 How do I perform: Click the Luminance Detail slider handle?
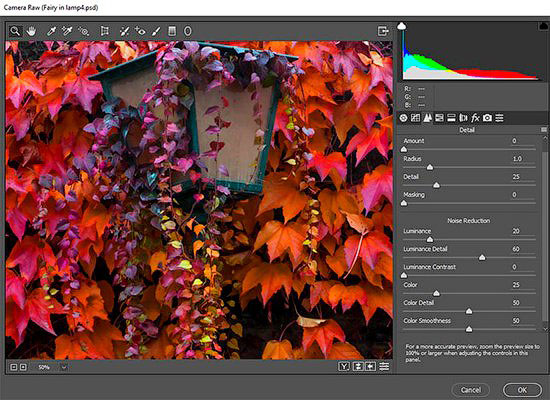click(482, 258)
